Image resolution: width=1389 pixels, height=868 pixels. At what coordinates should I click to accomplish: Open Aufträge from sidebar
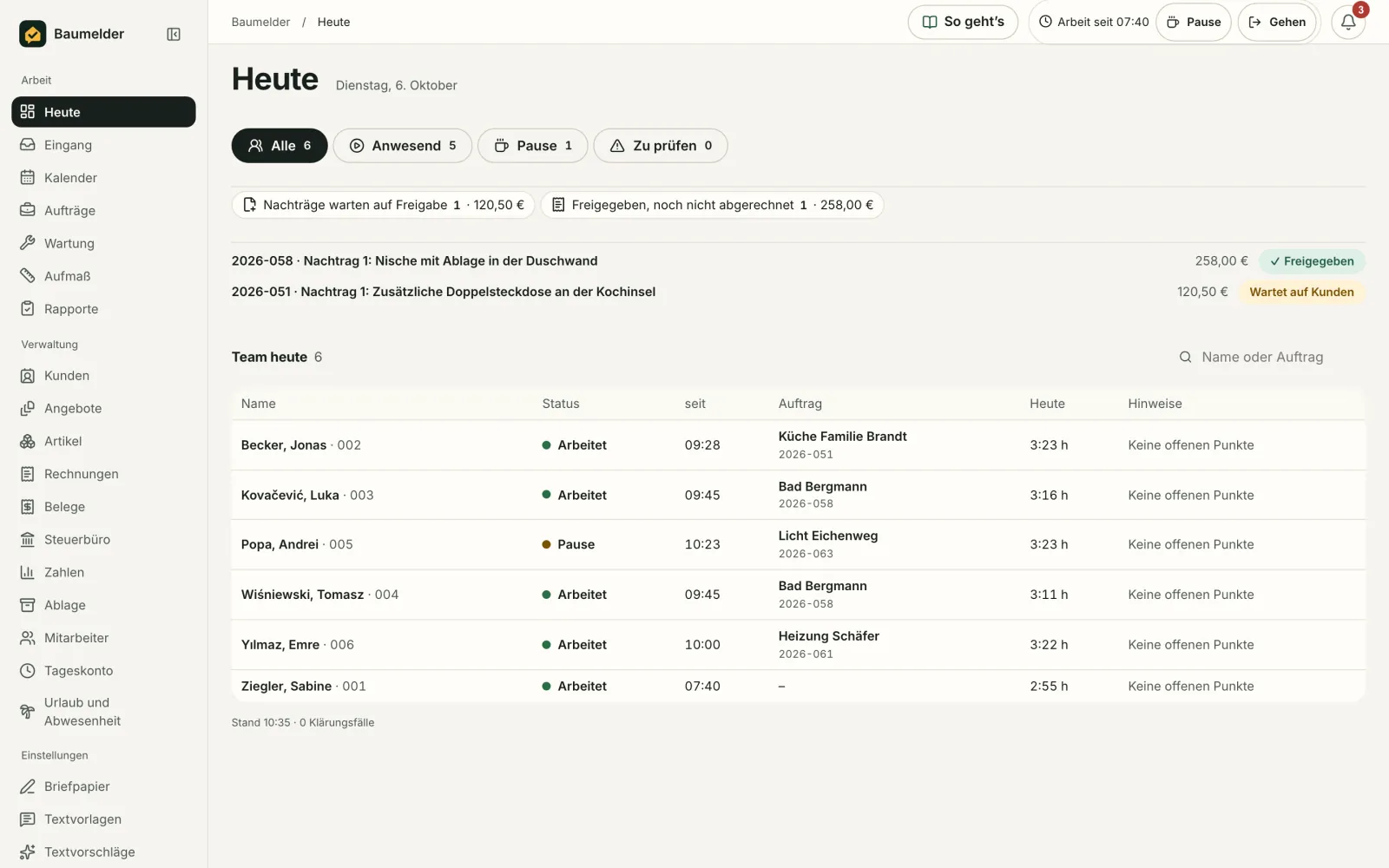click(x=103, y=211)
